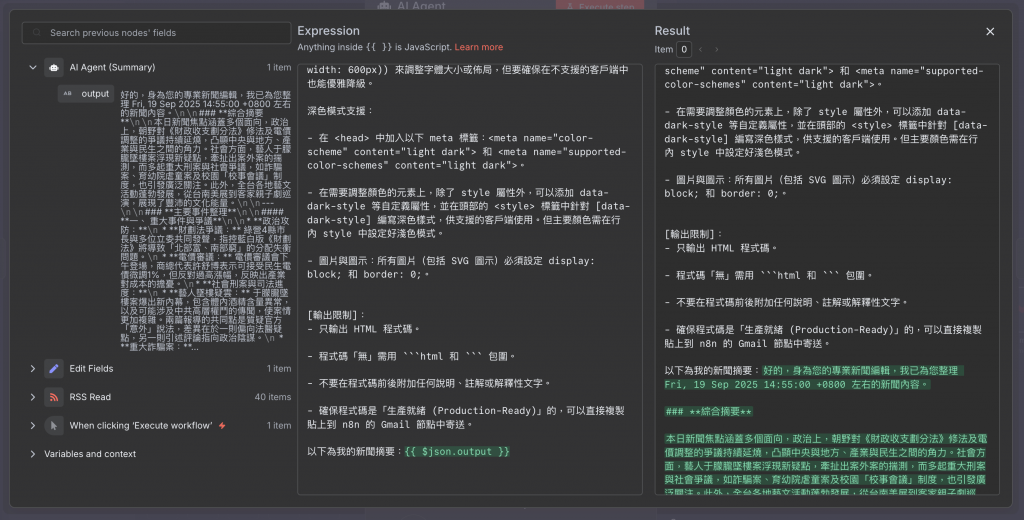Collapse the AI Agent (Summary) node
The width and height of the screenshot is (1024, 520).
[x=33, y=67]
